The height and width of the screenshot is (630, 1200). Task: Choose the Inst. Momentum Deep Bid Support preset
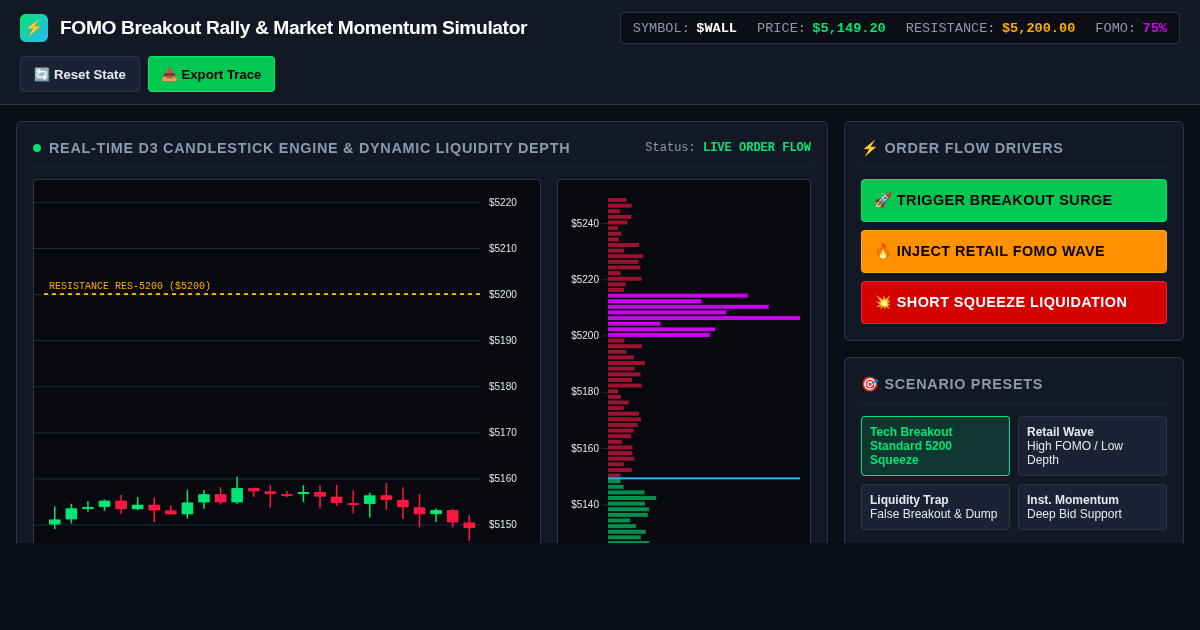[1092, 507]
